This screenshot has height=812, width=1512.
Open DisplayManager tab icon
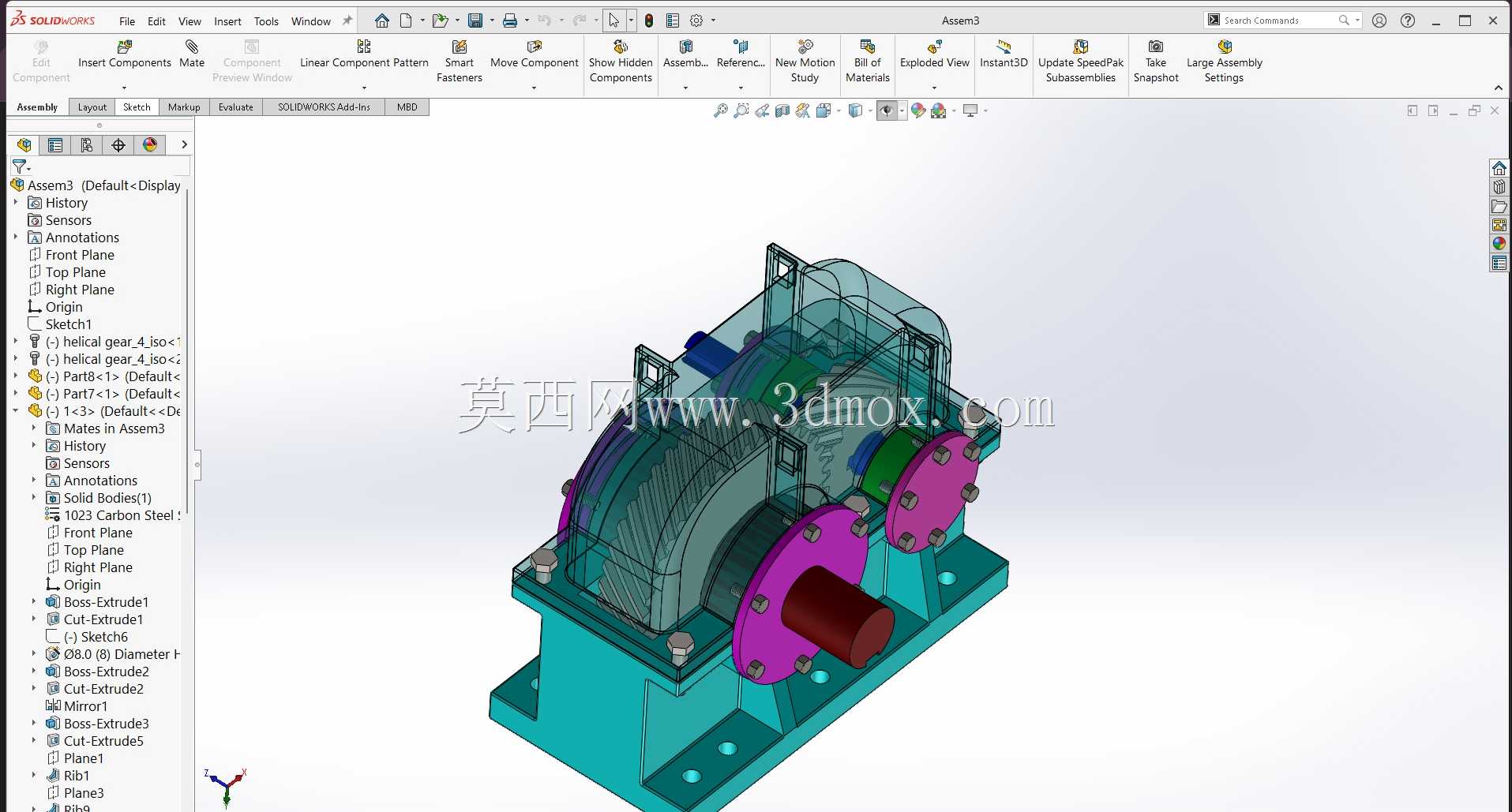click(150, 144)
